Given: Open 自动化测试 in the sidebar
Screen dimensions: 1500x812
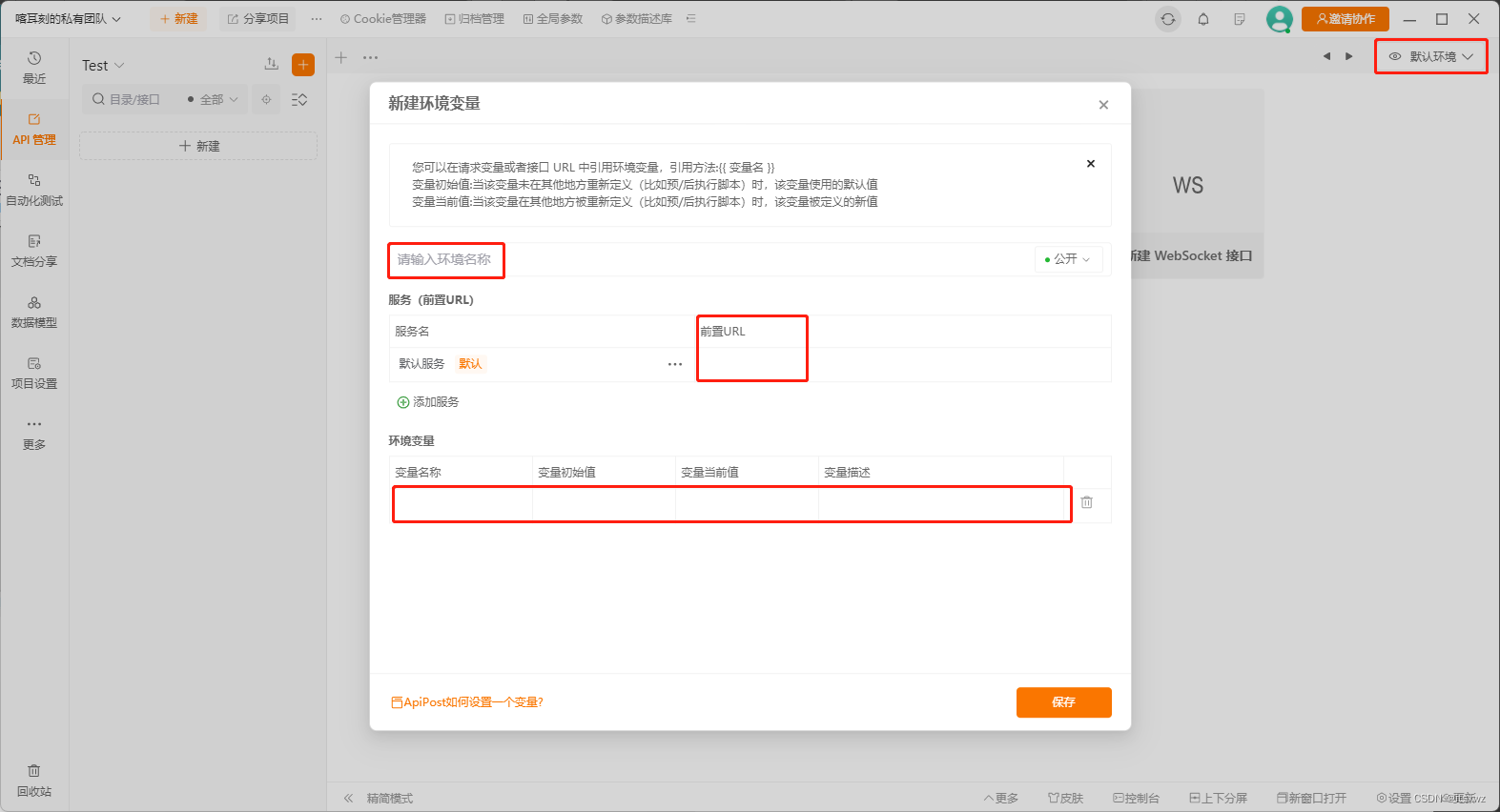Looking at the screenshot, I should tap(34, 190).
